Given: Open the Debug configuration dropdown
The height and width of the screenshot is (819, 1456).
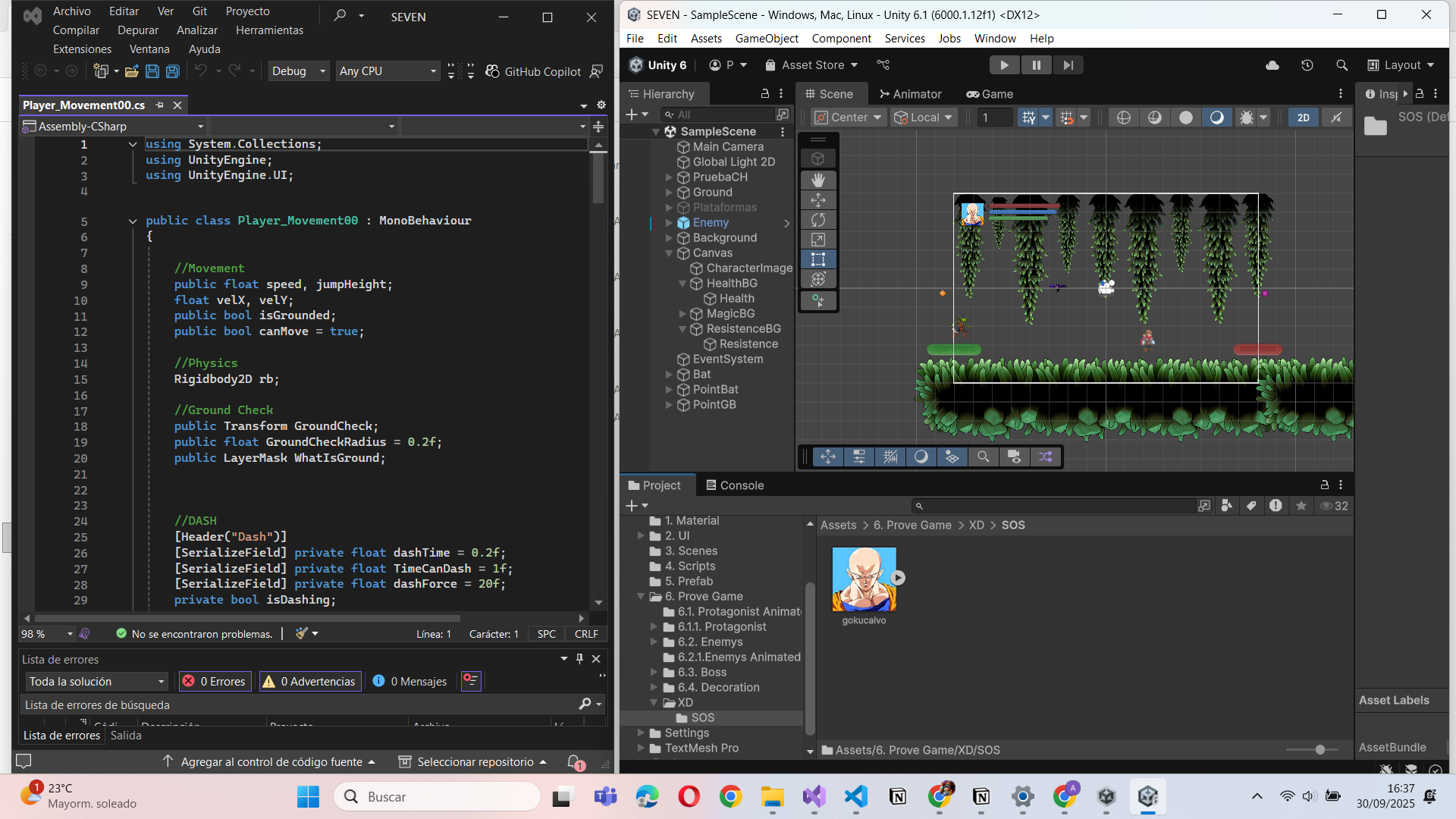Looking at the screenshot, I should [x=299, y=71].
